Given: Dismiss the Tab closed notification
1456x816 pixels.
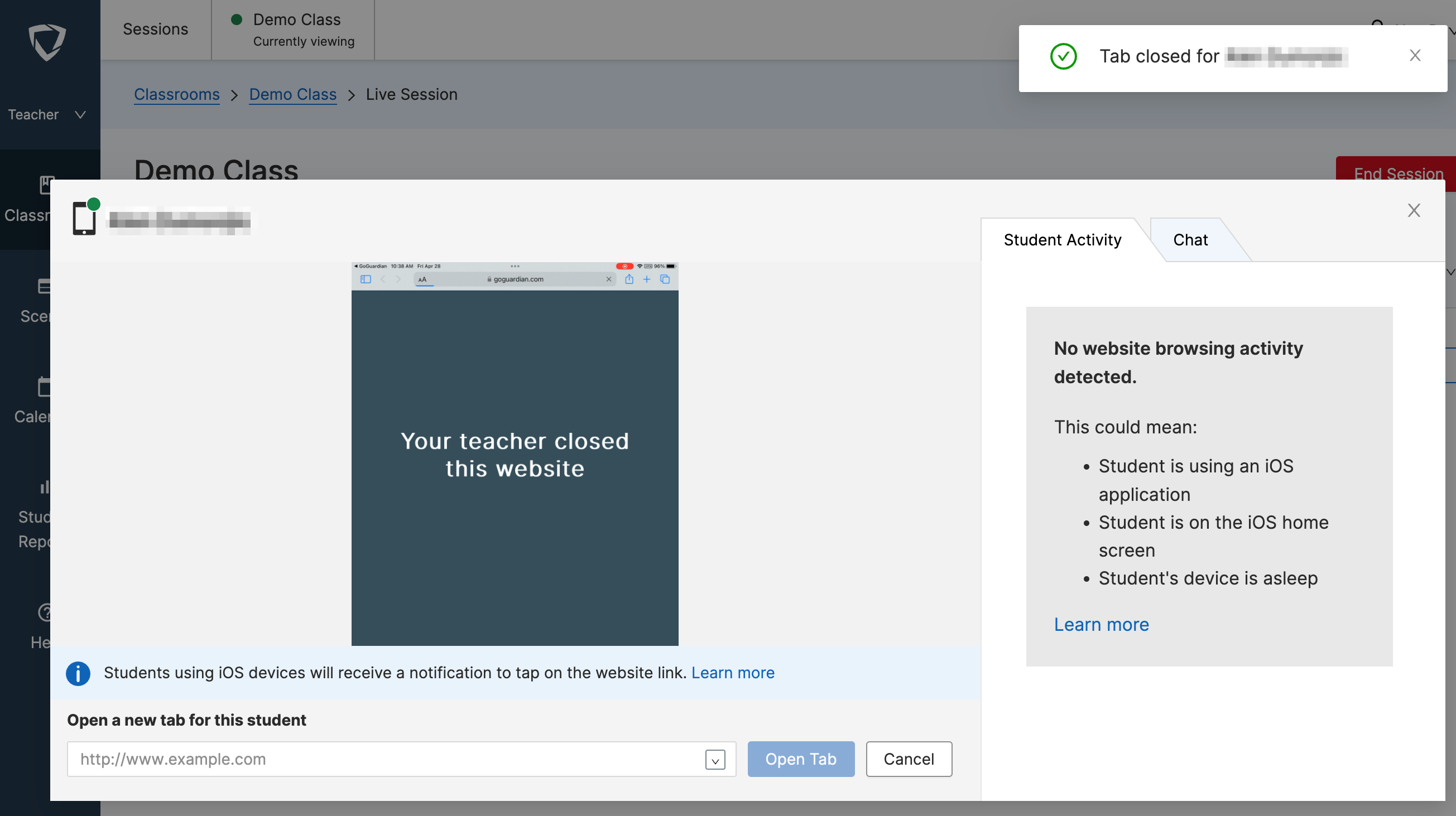Looking at the screenshot, I should (x=1415, y=55).
